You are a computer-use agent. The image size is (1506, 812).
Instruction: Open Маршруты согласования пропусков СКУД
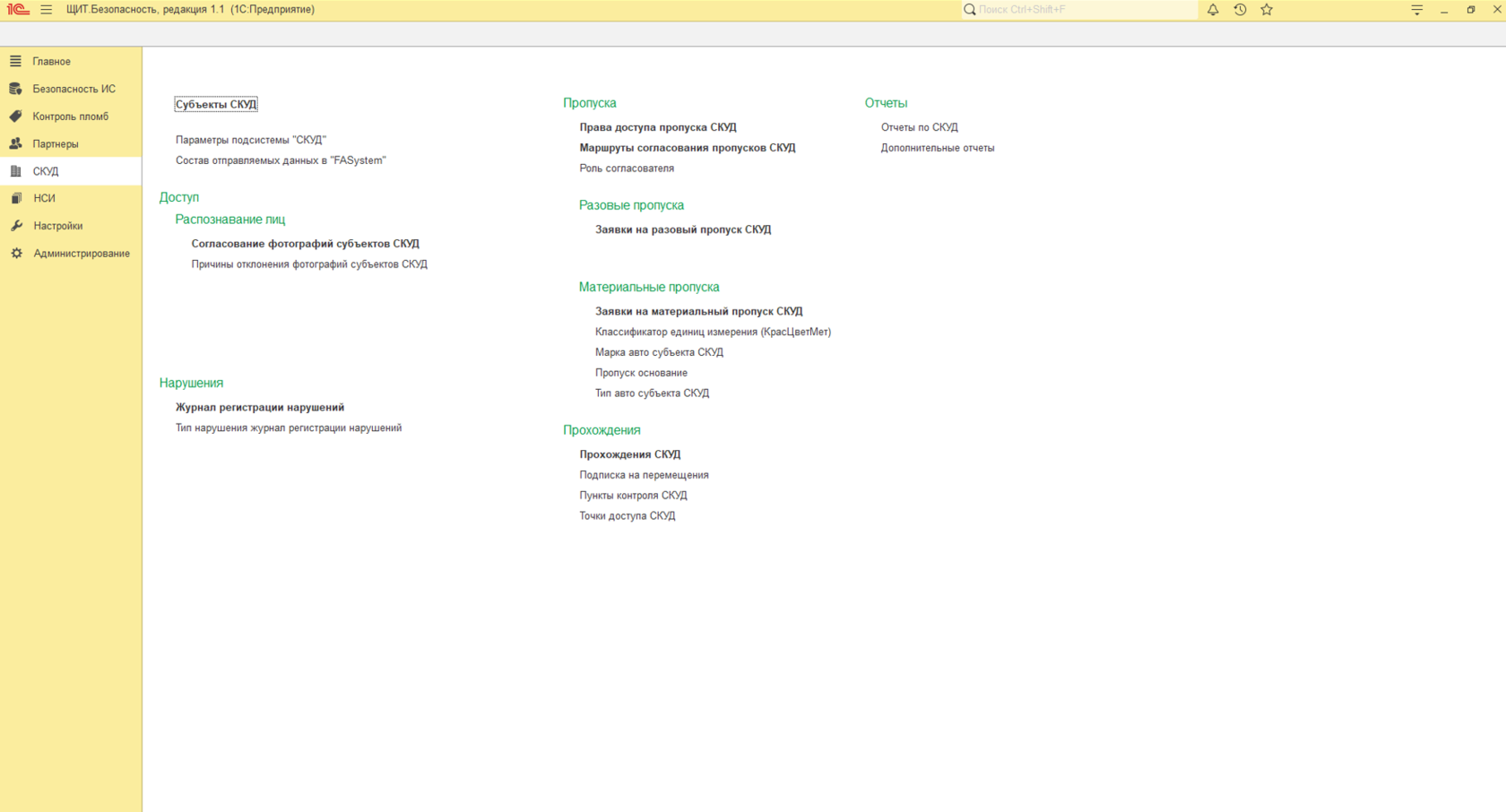[x=688, y=148]
